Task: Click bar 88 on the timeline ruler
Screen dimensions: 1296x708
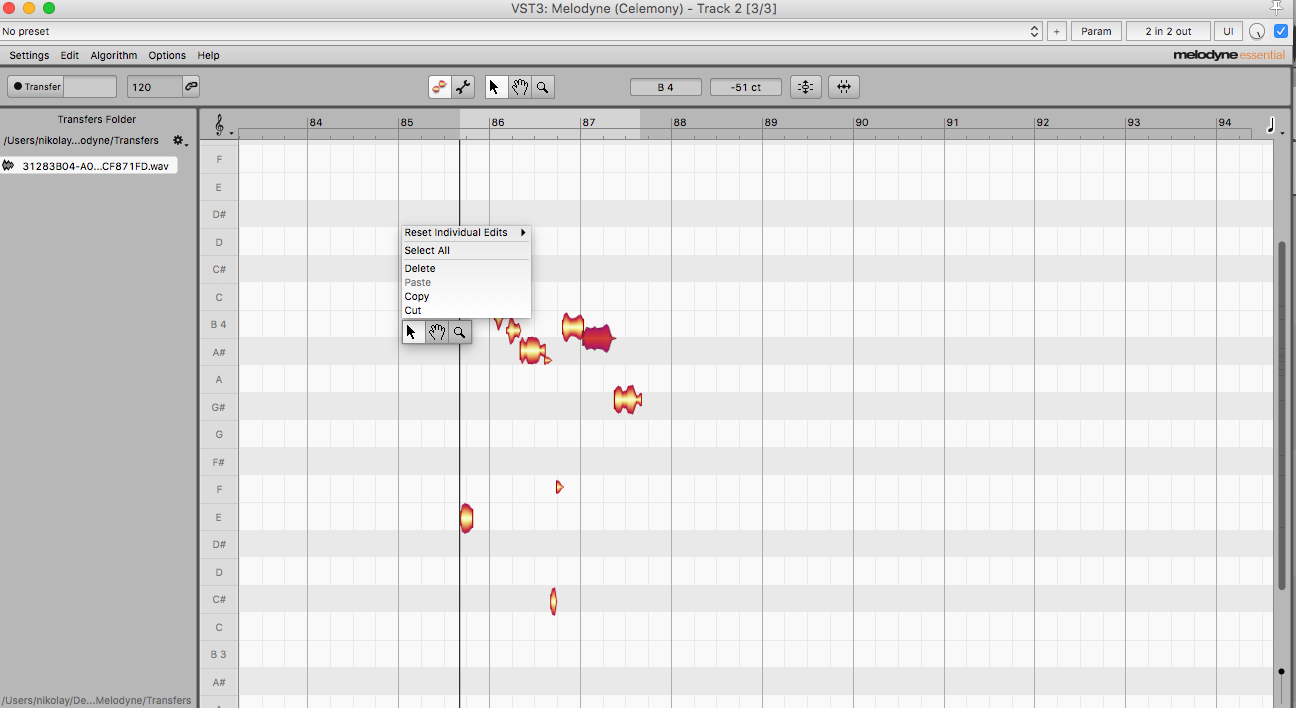Action: (x=679, y=123)
